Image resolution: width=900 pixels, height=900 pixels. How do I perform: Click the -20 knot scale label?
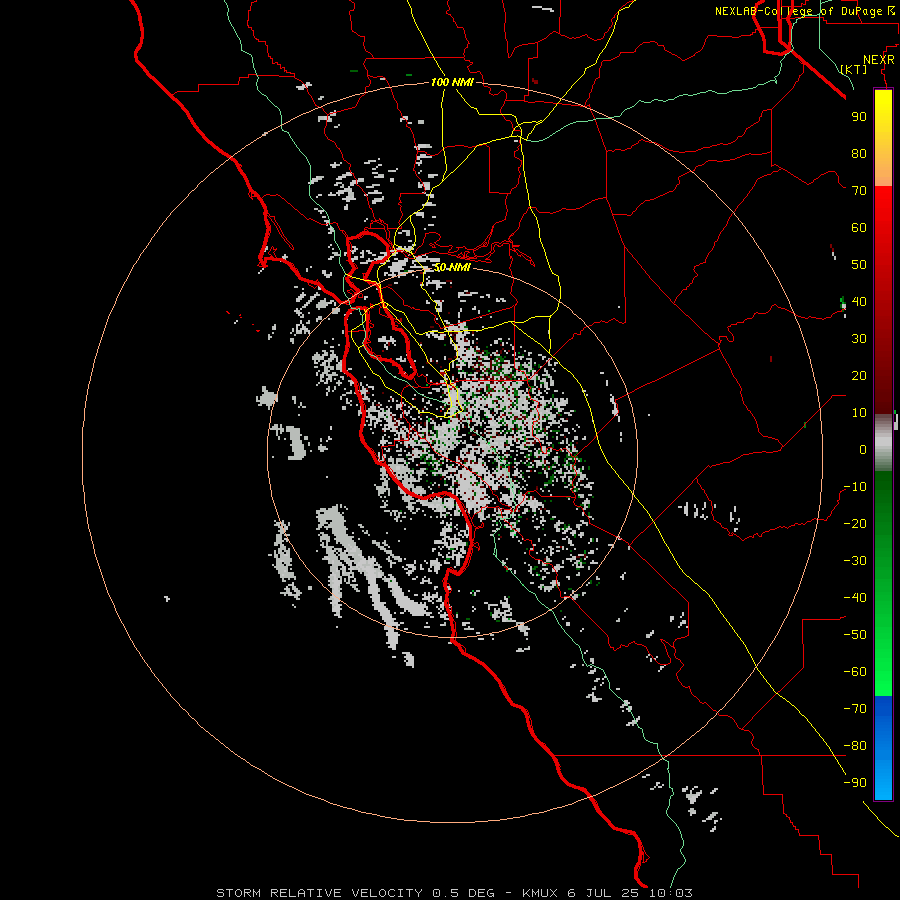point(855,523)
